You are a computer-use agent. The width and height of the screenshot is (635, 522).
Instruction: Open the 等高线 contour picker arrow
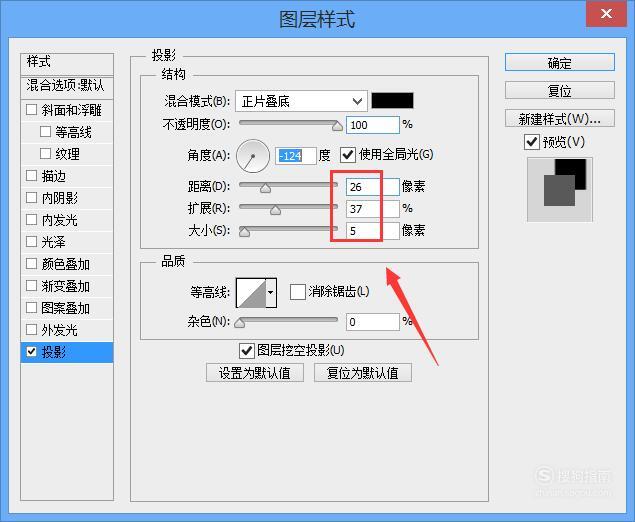pyautogui.click(x=271, y=292)
